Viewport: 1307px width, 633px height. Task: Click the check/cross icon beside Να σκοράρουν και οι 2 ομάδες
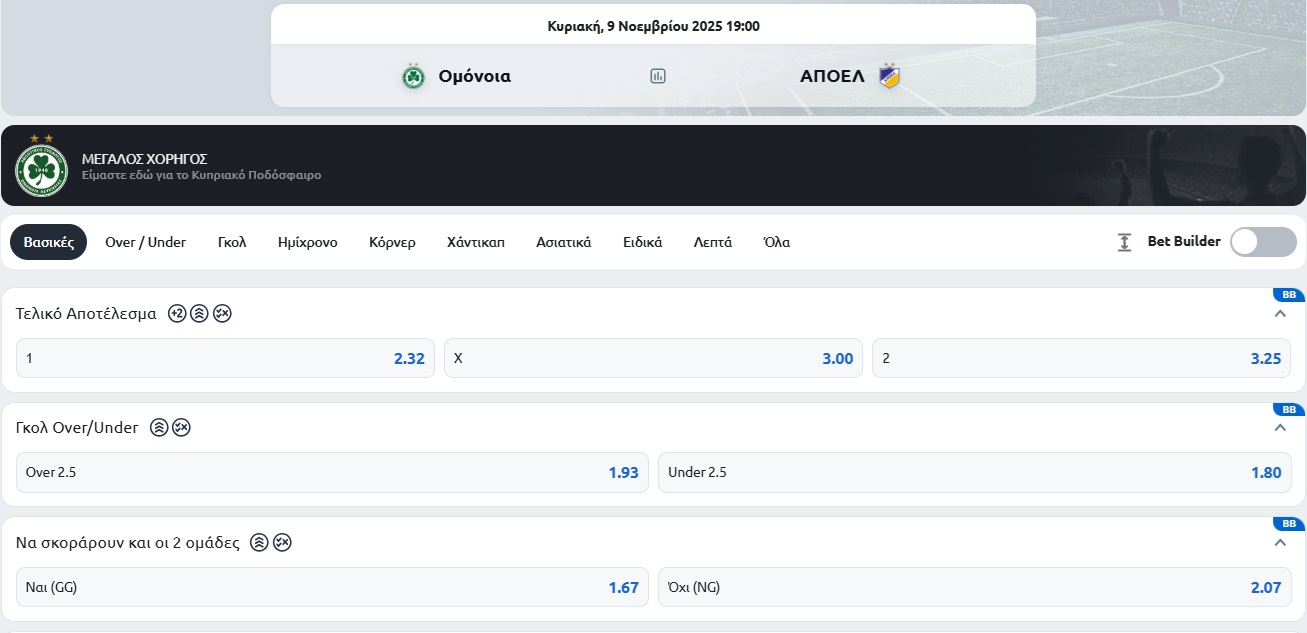point(282,542)
